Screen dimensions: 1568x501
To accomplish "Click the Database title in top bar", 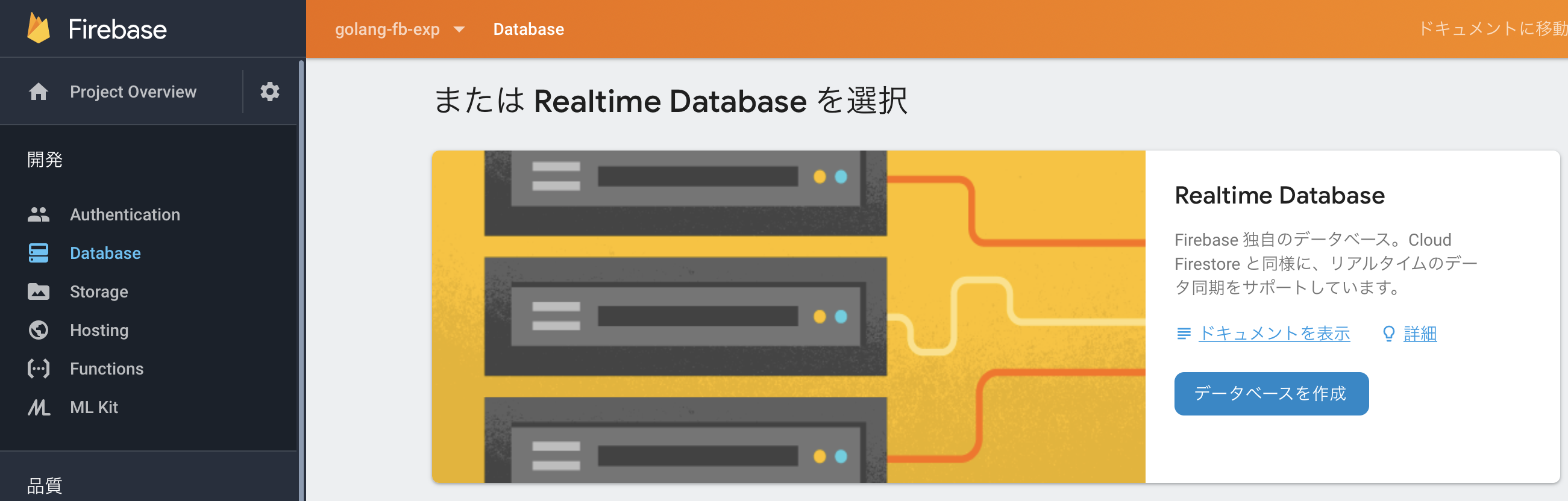I will click(x=528, y=29).
